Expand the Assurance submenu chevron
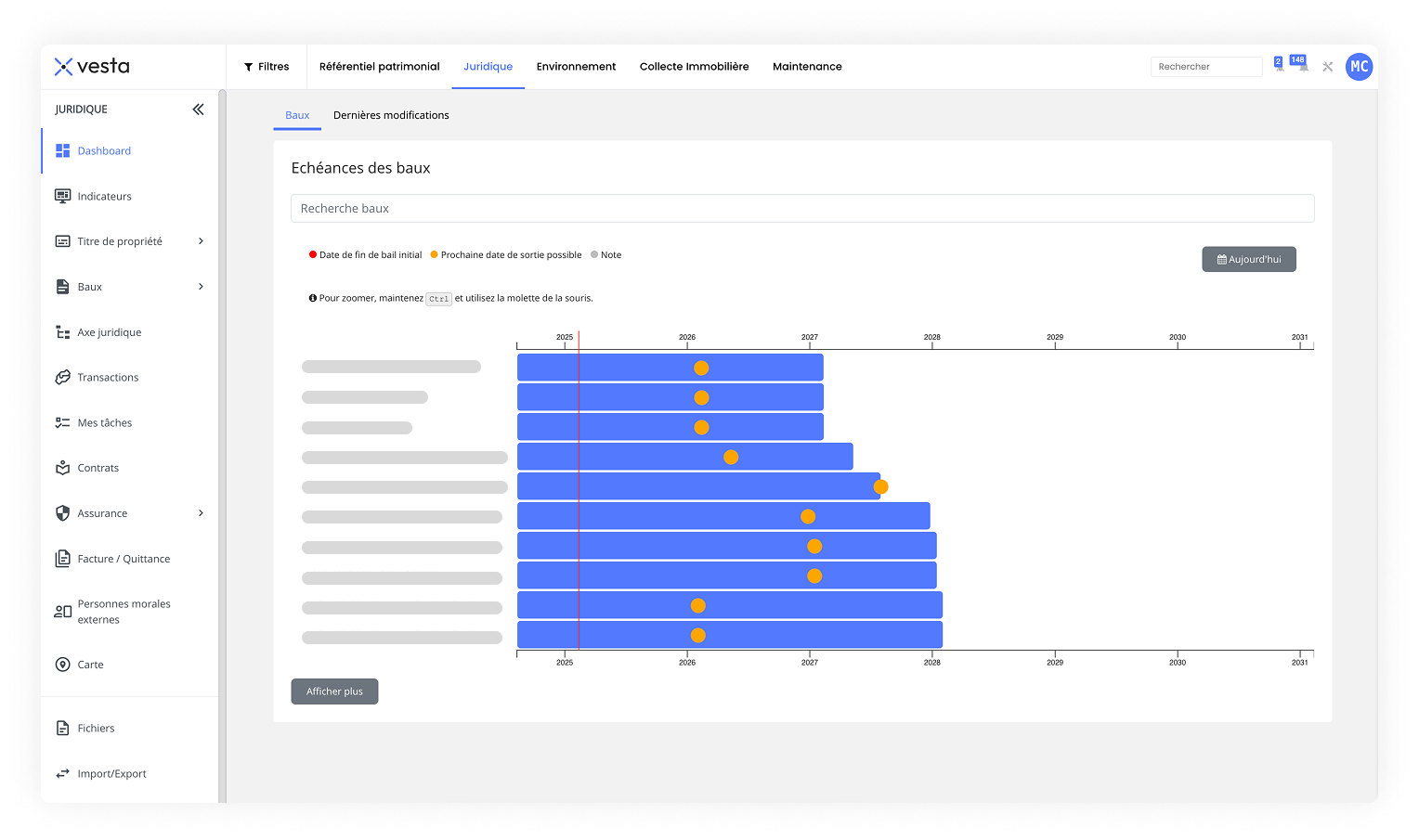 point(201,513)
